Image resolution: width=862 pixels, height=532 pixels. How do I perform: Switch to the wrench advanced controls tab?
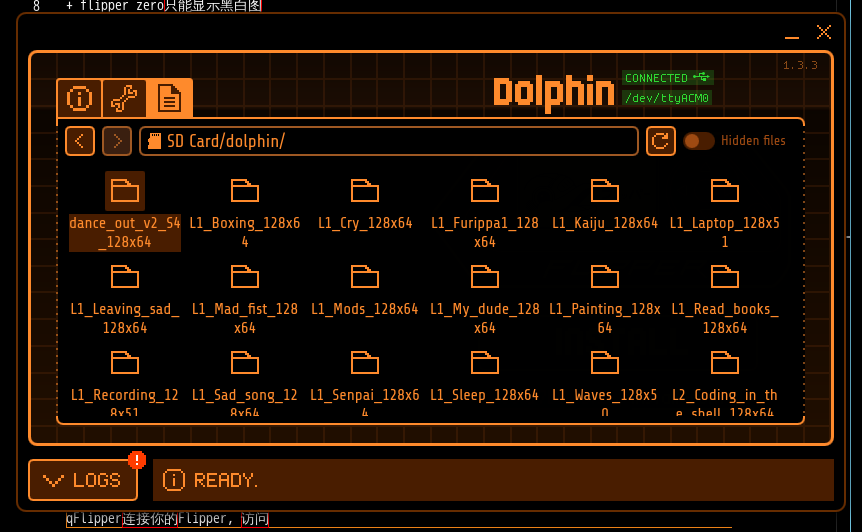coord(124,99)
